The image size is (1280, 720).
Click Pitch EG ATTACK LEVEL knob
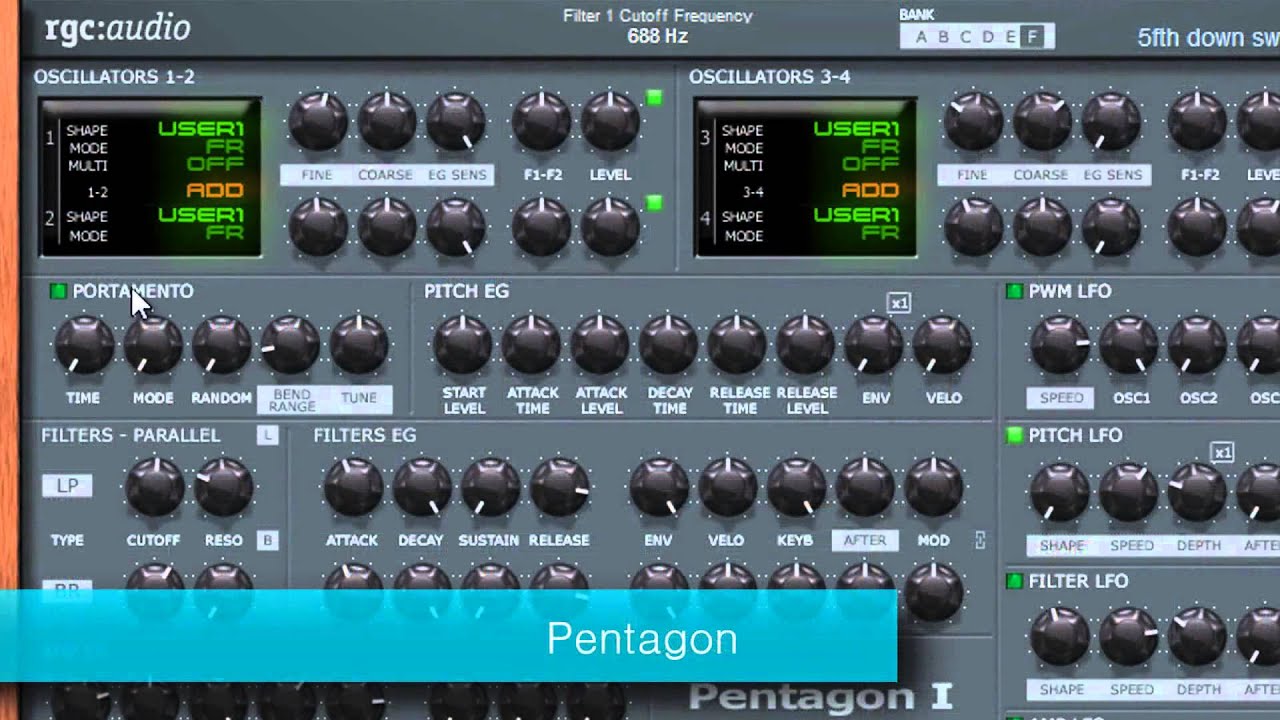[x=601, y=345]
